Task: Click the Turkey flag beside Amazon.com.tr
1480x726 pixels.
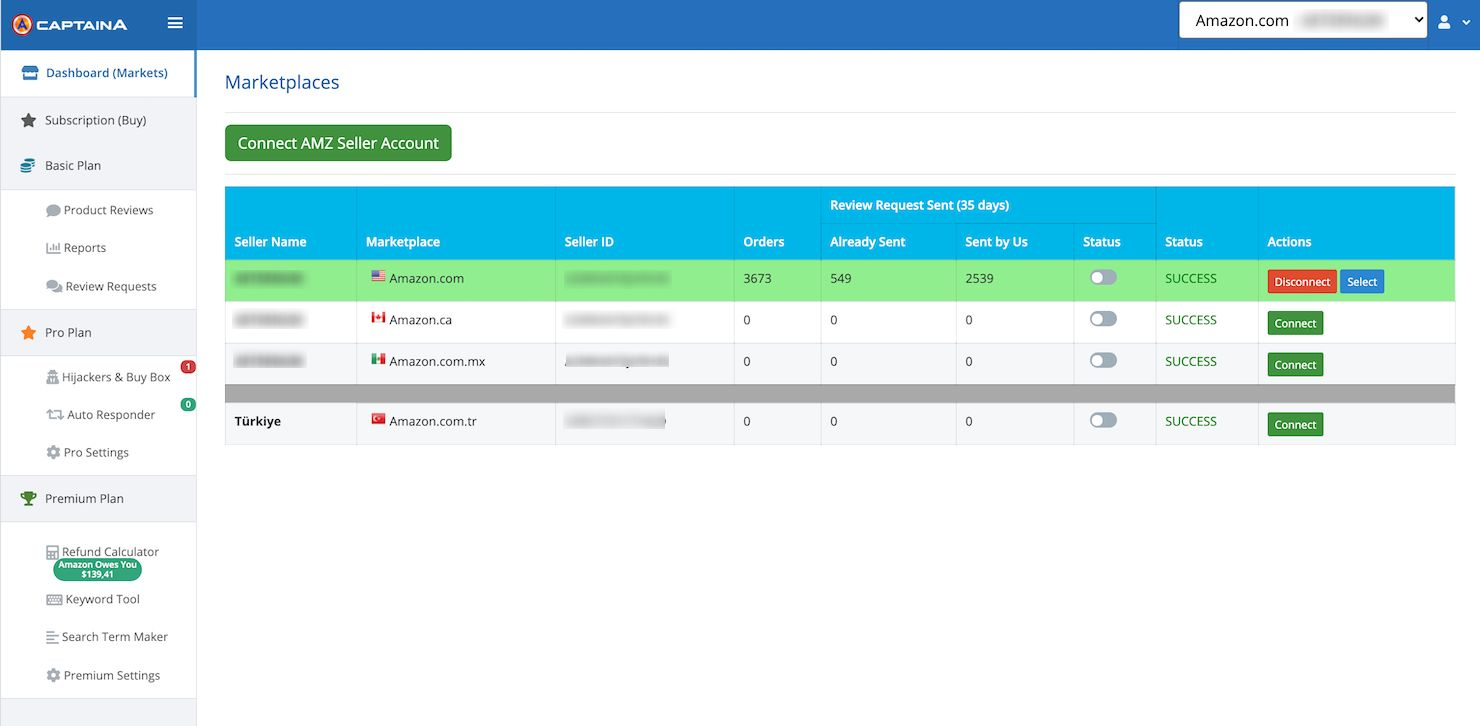Action: click(x=378, y=419)
